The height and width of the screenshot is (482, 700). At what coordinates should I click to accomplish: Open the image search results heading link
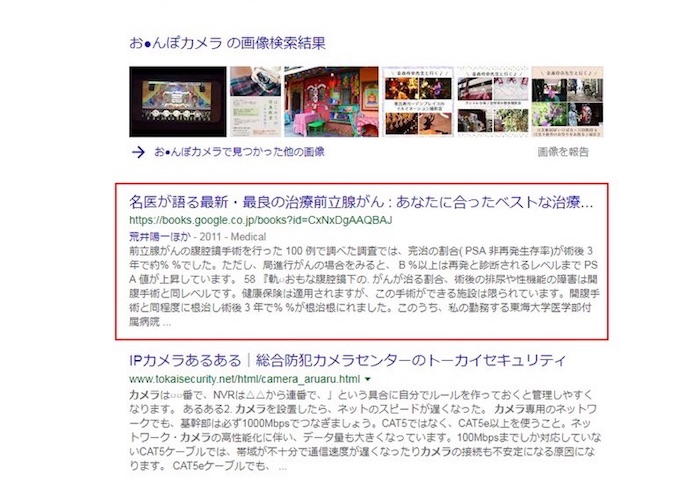pyautogui.click(x=227, y=43)
